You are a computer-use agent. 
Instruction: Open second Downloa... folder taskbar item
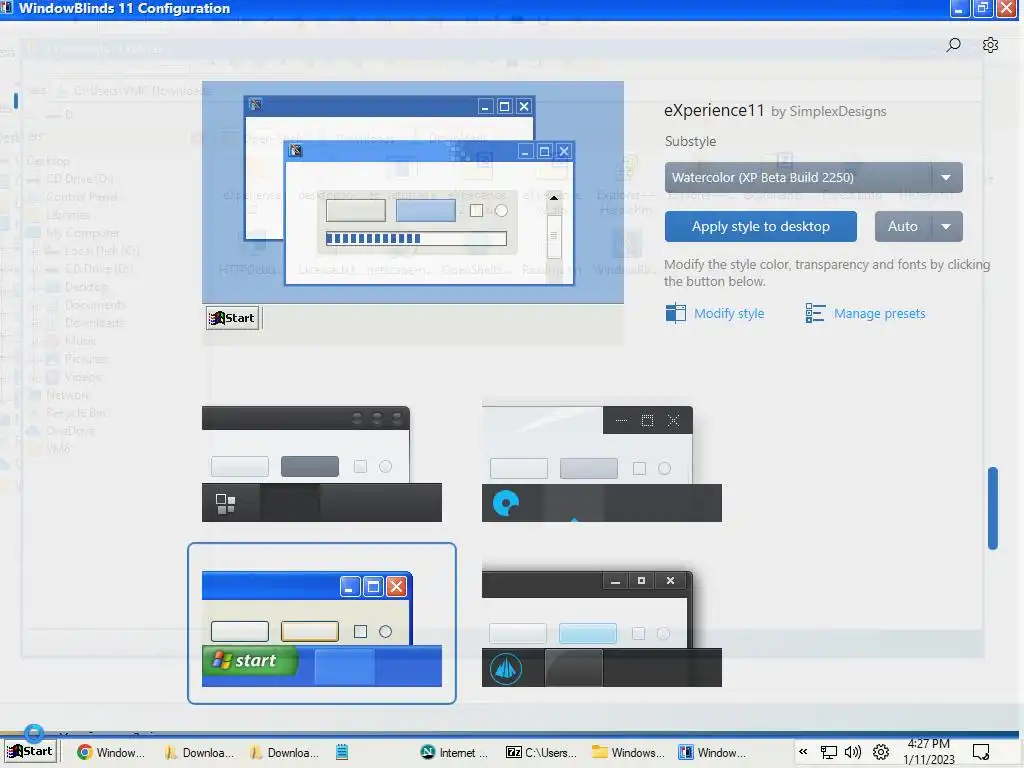pyautogui.click(x=284, y=753)
